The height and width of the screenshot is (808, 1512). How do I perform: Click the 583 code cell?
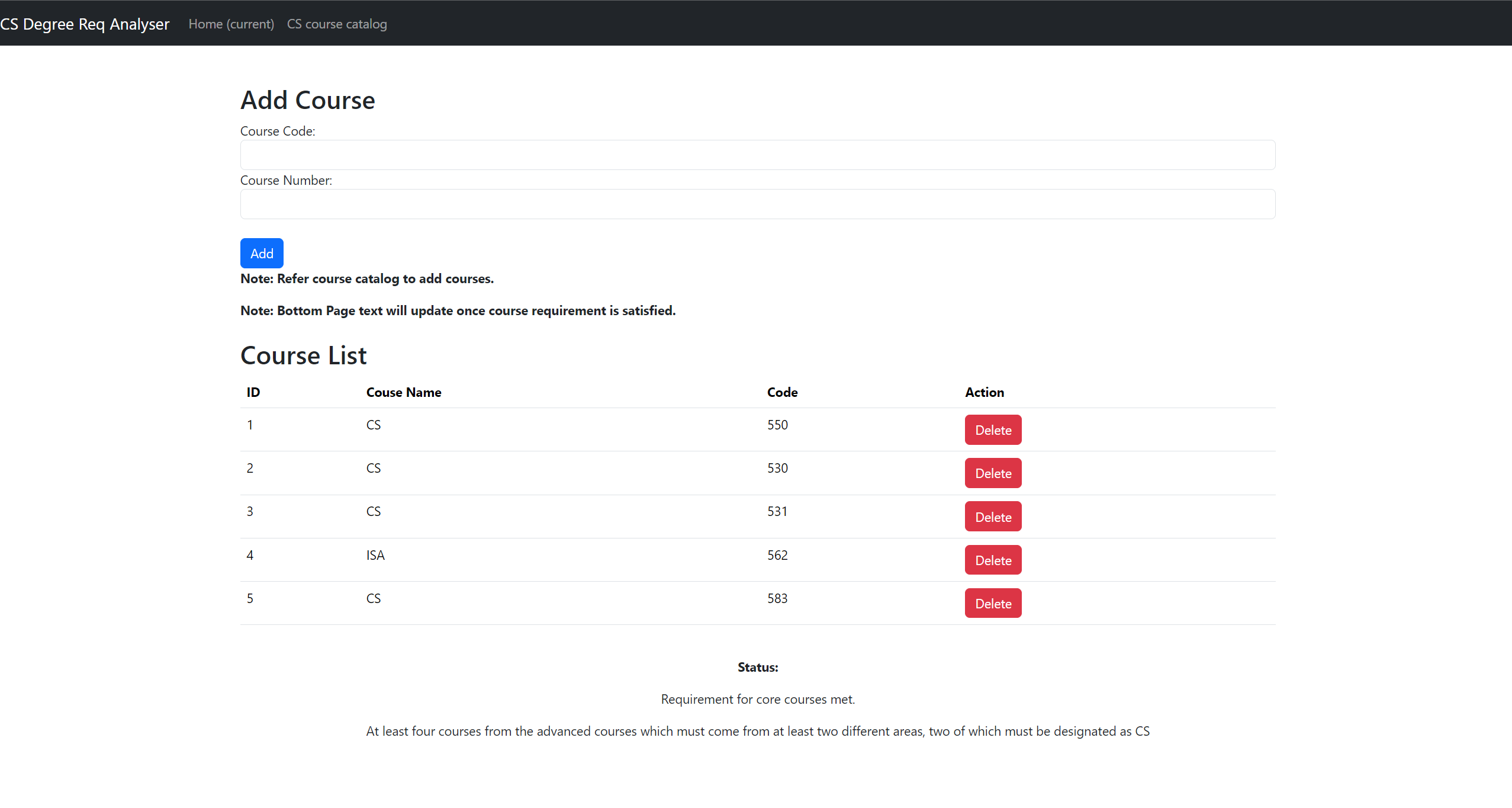click(777, 598)
